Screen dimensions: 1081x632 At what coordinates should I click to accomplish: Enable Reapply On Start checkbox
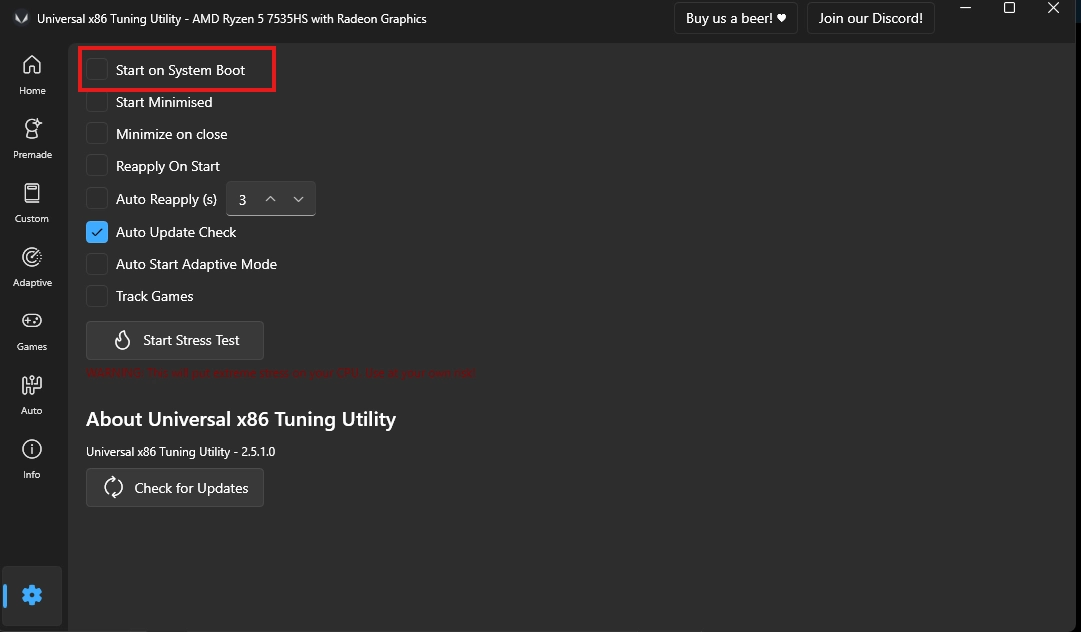(x=97, y=165)
